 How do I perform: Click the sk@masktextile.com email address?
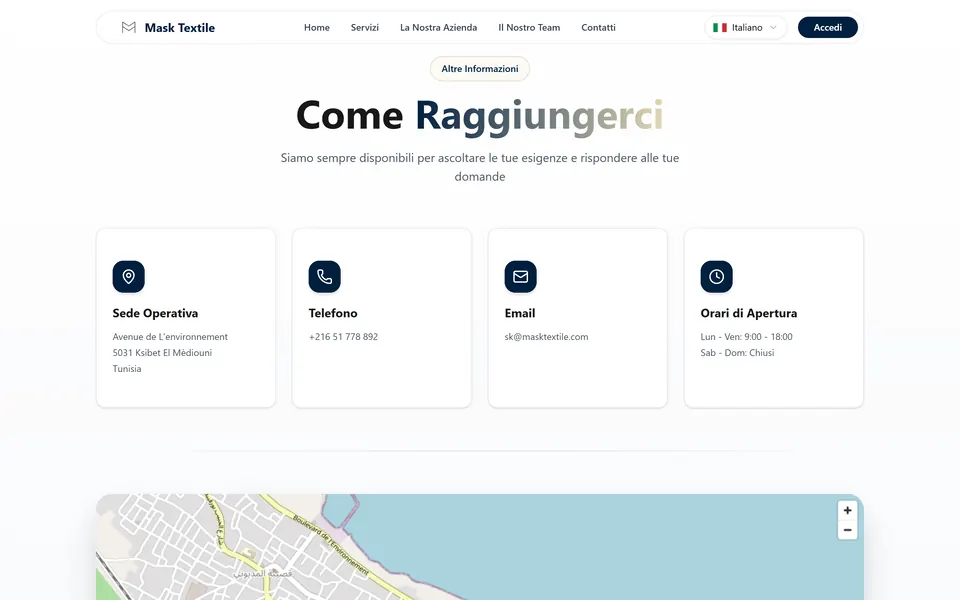546,337
